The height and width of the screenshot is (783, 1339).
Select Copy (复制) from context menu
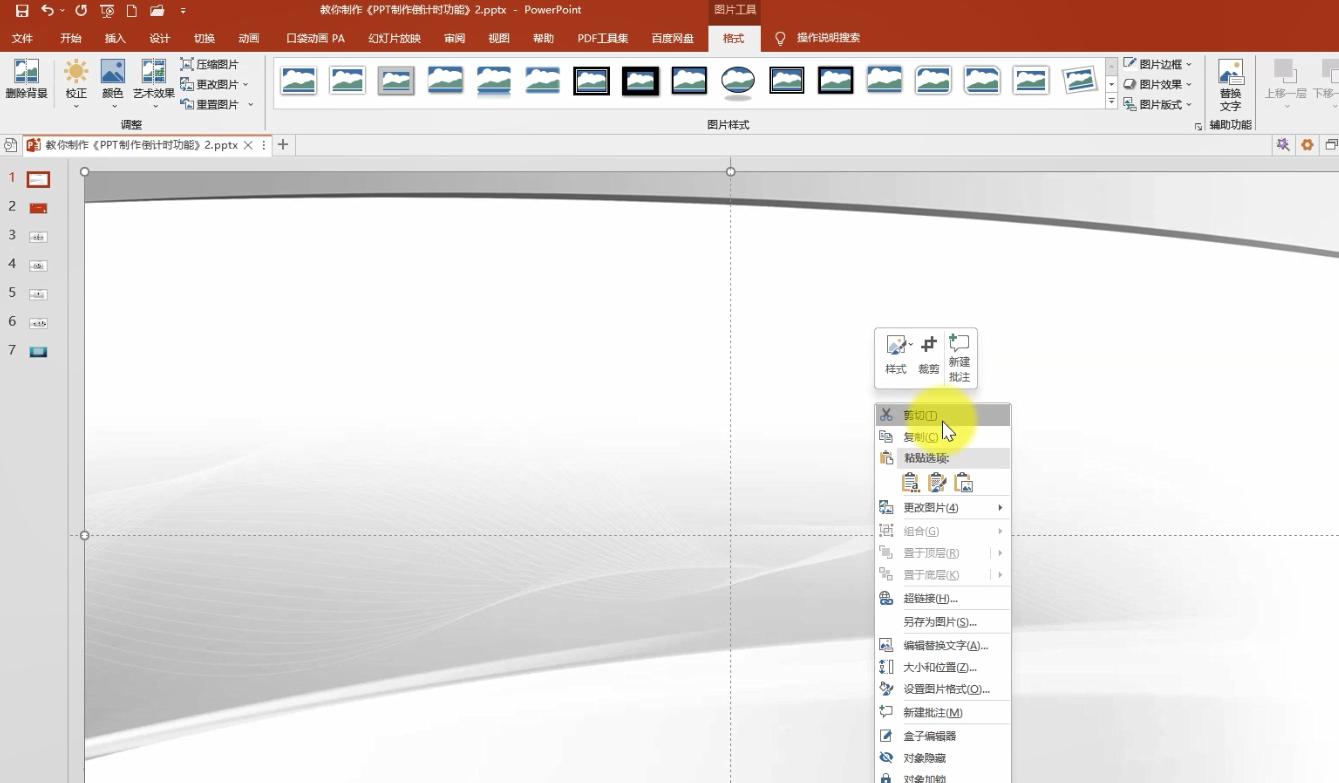[920, 437]
